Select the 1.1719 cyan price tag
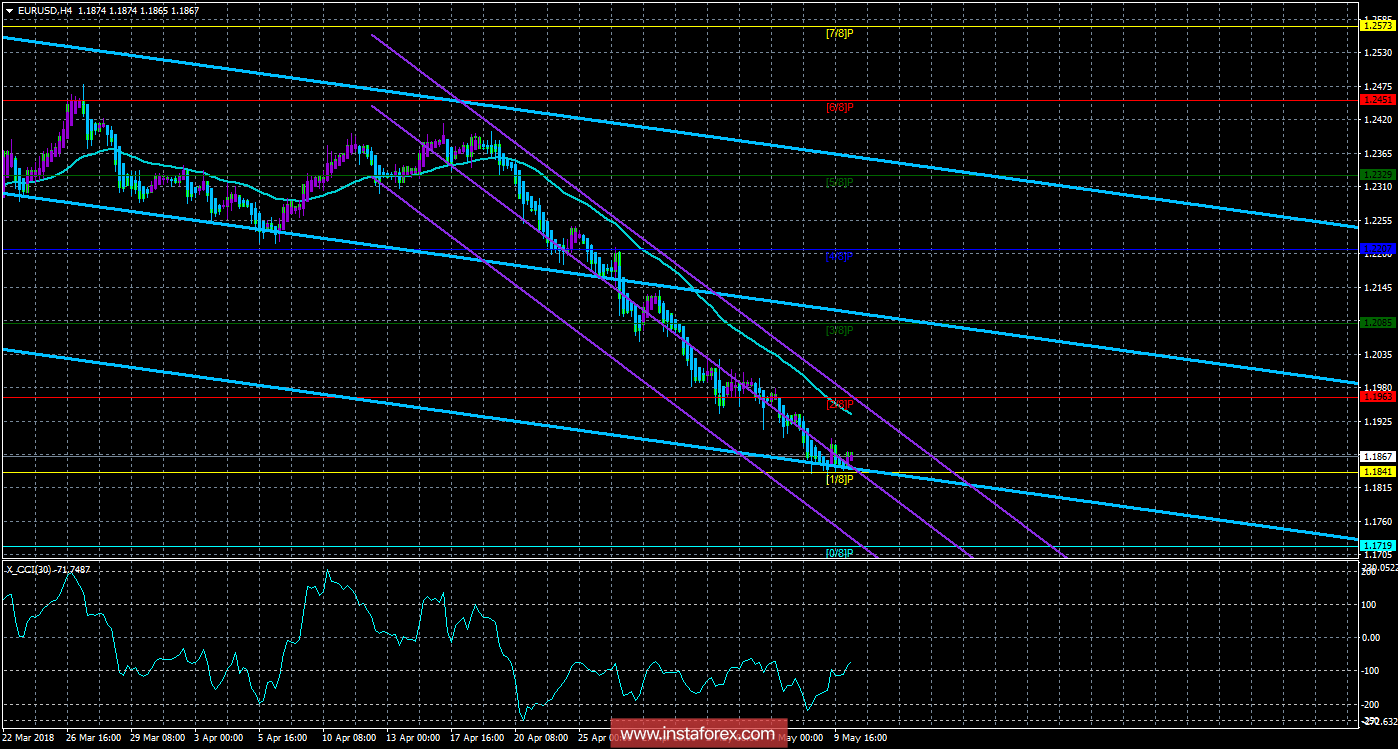 pyautogui.click(x=1376, y=545)
